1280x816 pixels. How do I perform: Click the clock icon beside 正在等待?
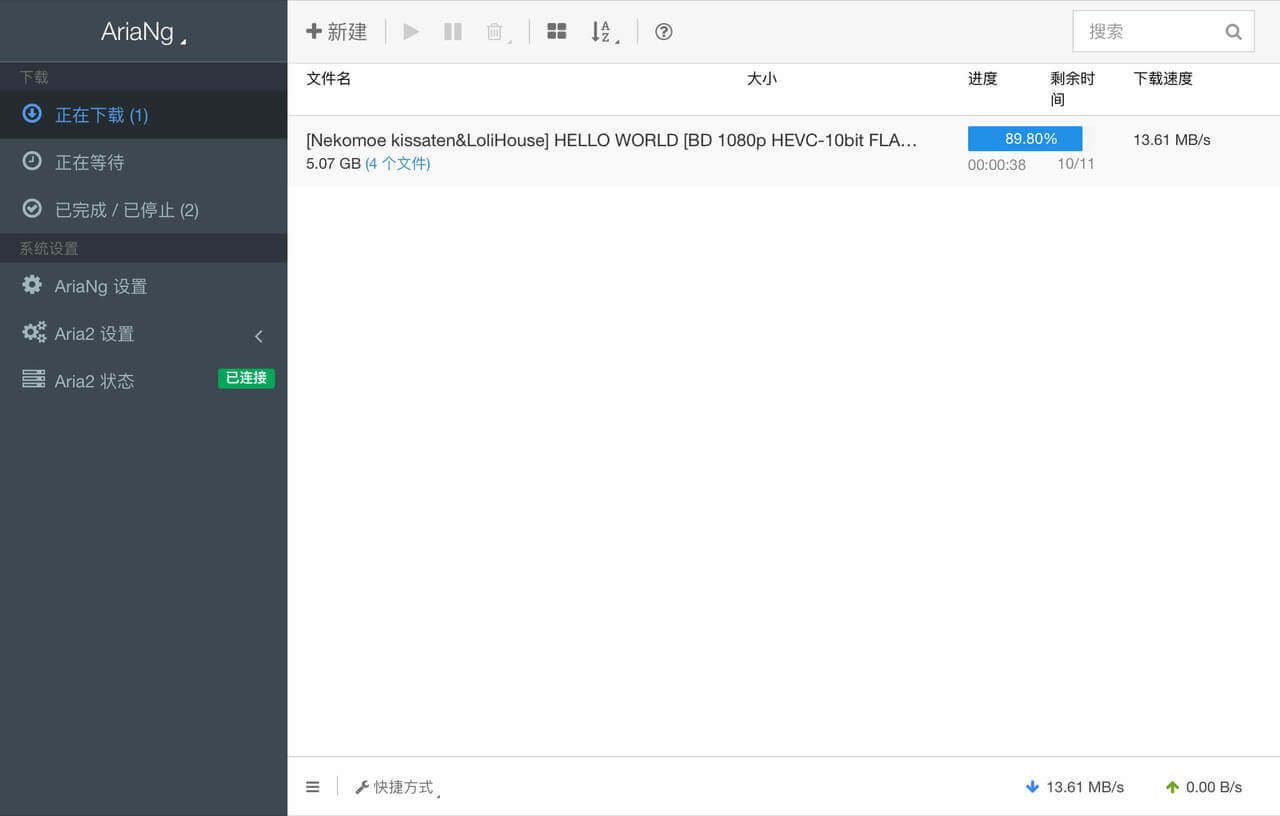pyautogui.click(x=32, y=161)
